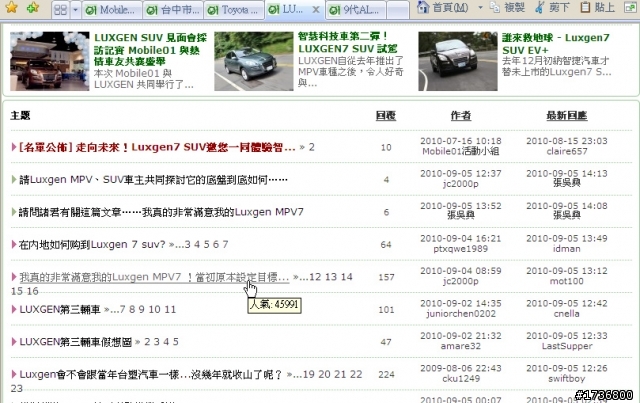640x403 pixels.
Task: Open the quick tabs grid icon
Action: pos(60,10)
